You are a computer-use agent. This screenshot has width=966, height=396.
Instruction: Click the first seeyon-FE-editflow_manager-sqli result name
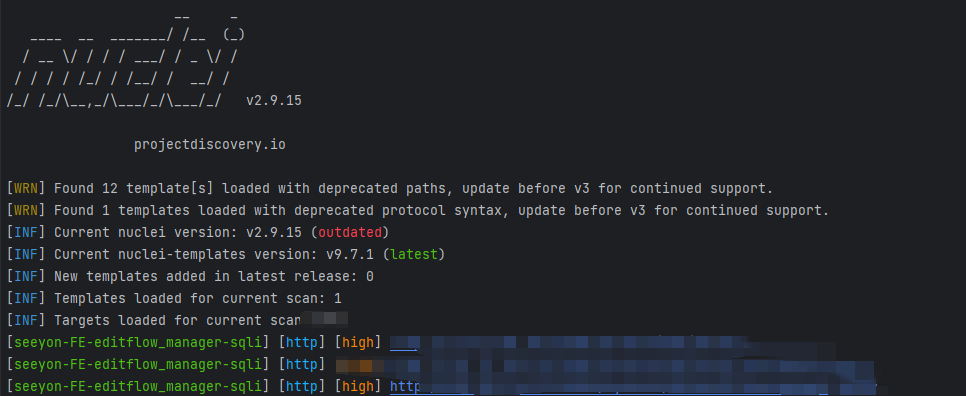pyautogui.click(x=138, y=343)
